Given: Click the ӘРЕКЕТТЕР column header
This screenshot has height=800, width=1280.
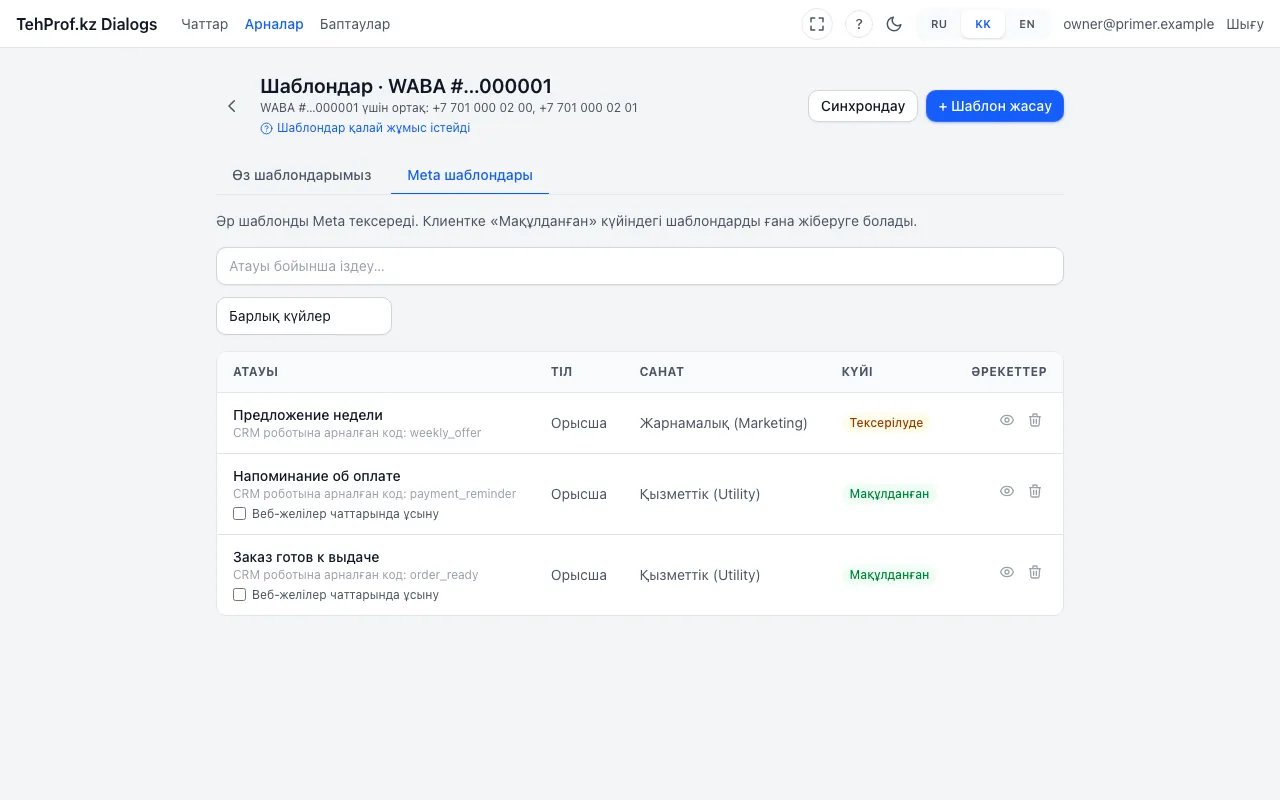Looking at the screenshot, I should (x=1009, y=372).
